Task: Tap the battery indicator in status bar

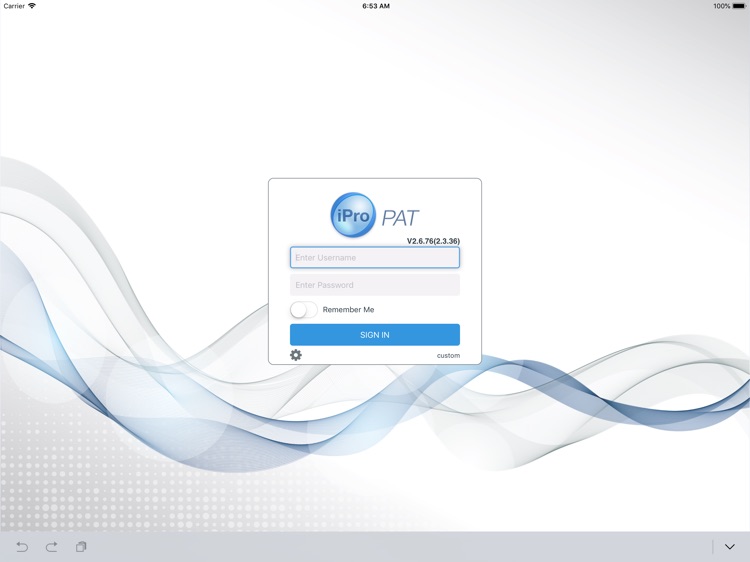Action: click(739, 6)
